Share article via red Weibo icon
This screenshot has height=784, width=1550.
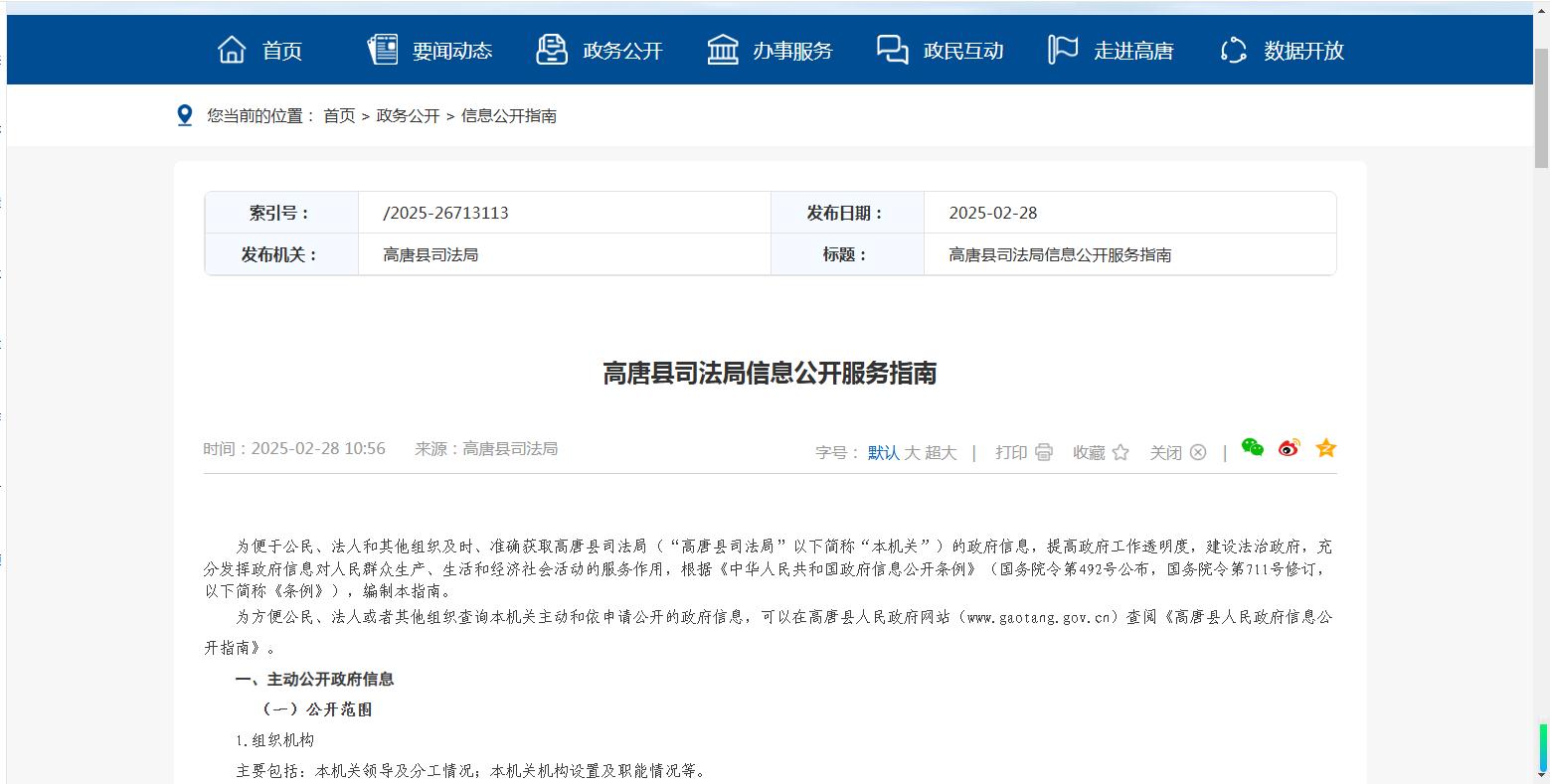(1290, 448)
